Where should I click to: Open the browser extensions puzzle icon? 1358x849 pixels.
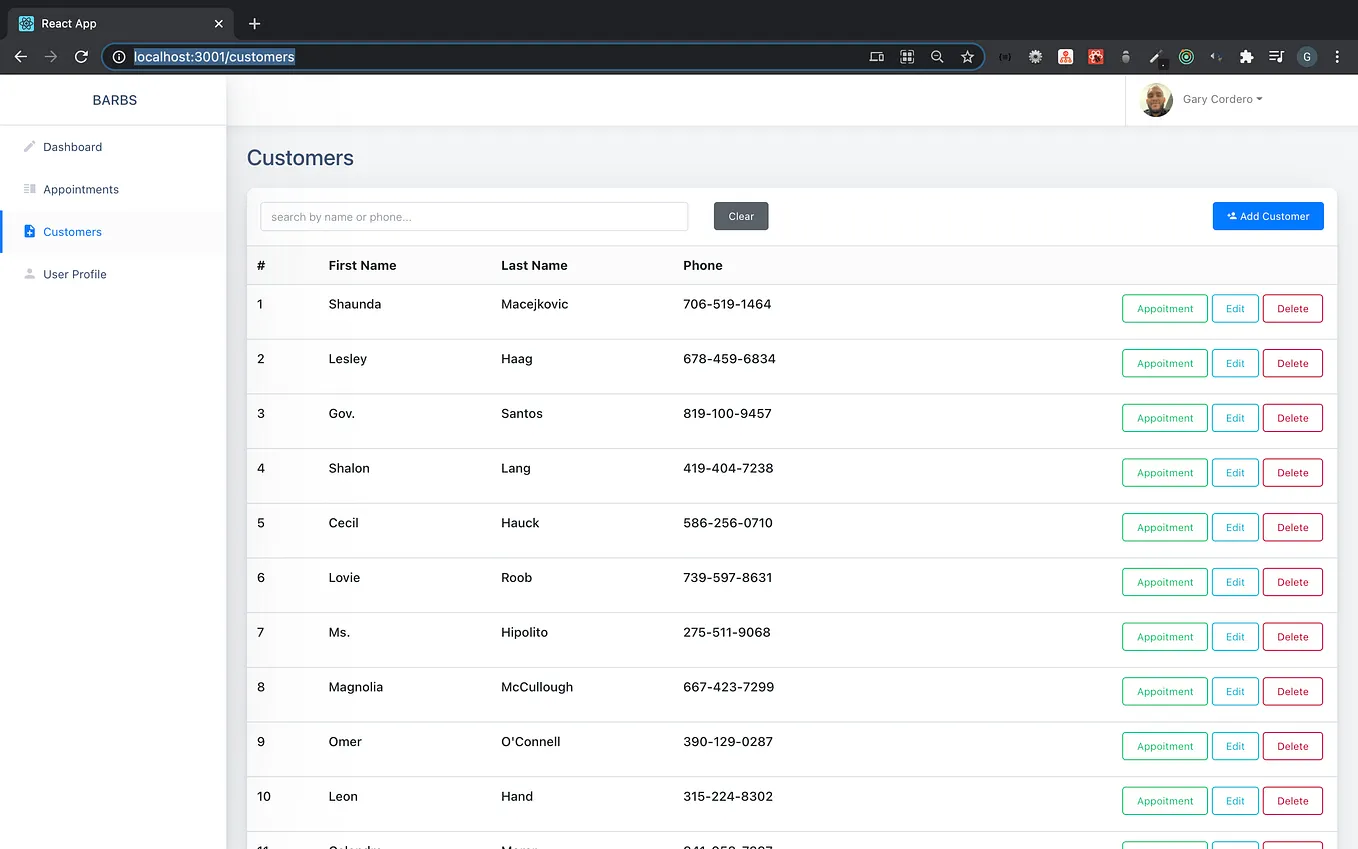(x=1246, y=57)
